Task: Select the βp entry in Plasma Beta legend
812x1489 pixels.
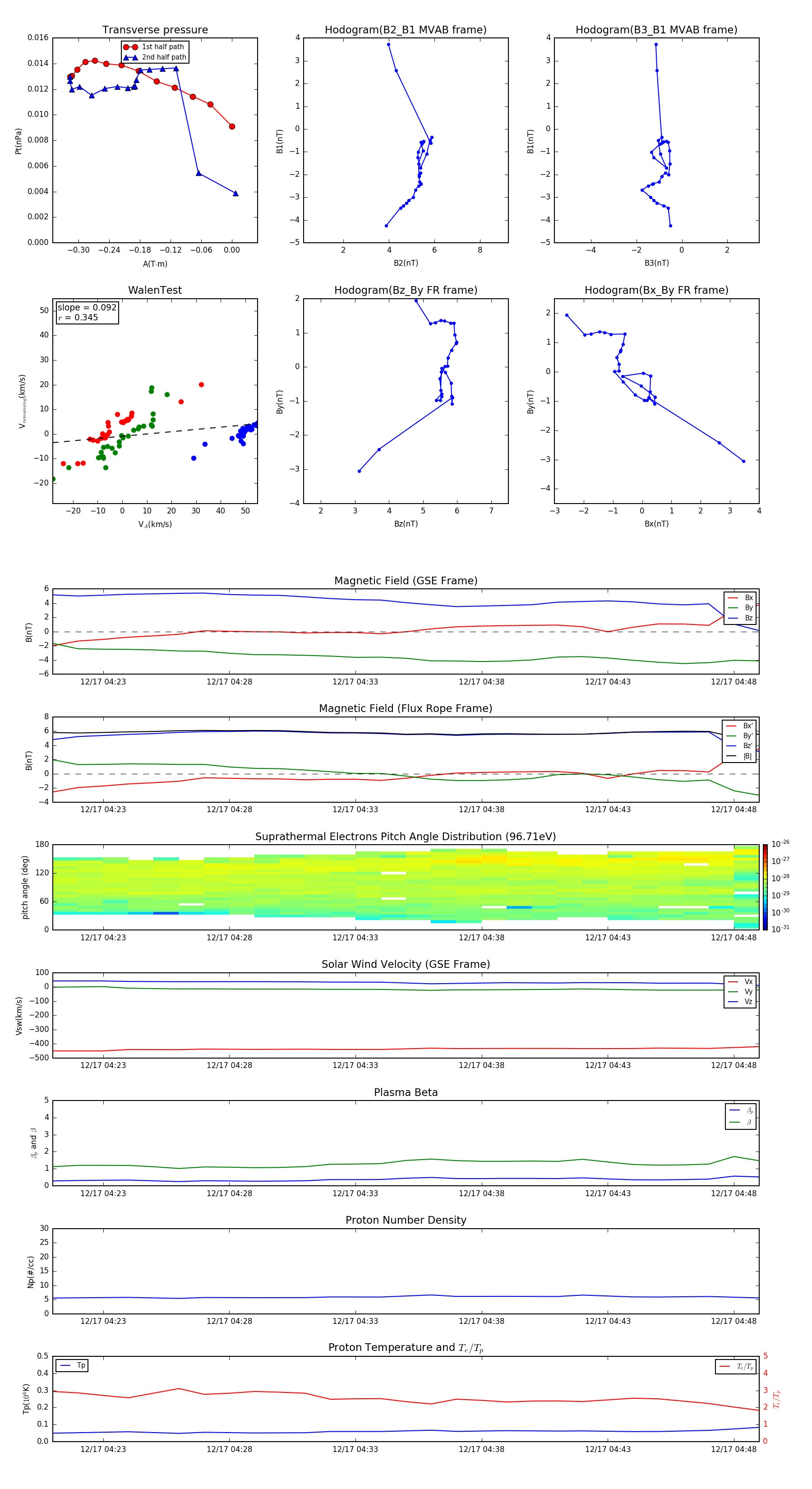Action: click(x=741, y=1110)
